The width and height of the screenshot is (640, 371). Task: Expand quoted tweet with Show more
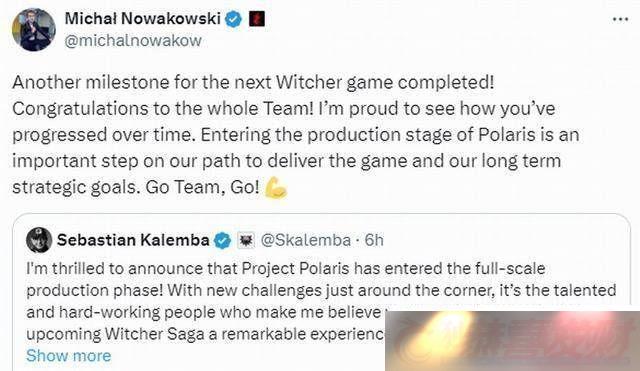click(x=69, y=356)
